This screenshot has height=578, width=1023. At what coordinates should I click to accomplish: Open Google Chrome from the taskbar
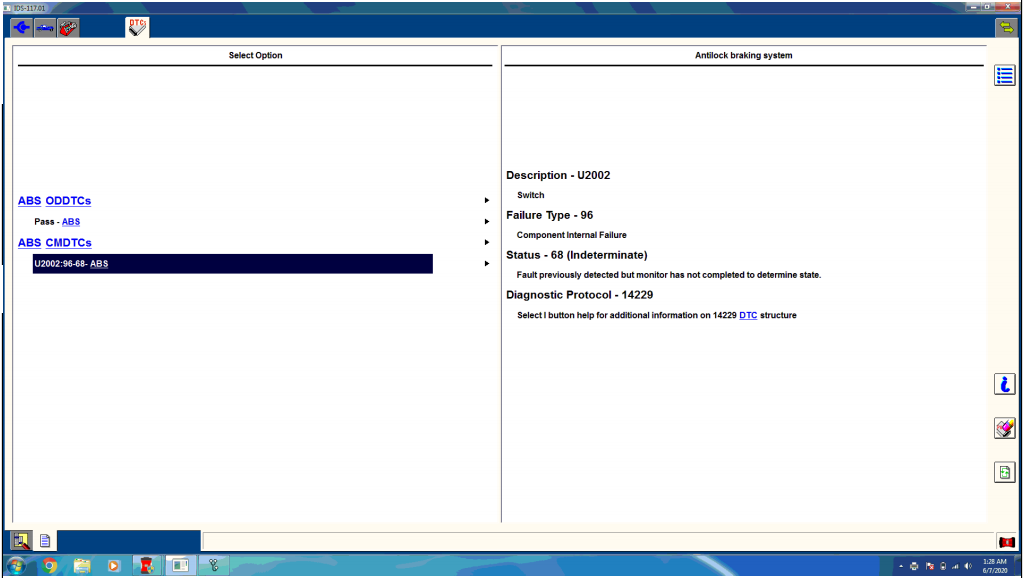click(50, 566)
